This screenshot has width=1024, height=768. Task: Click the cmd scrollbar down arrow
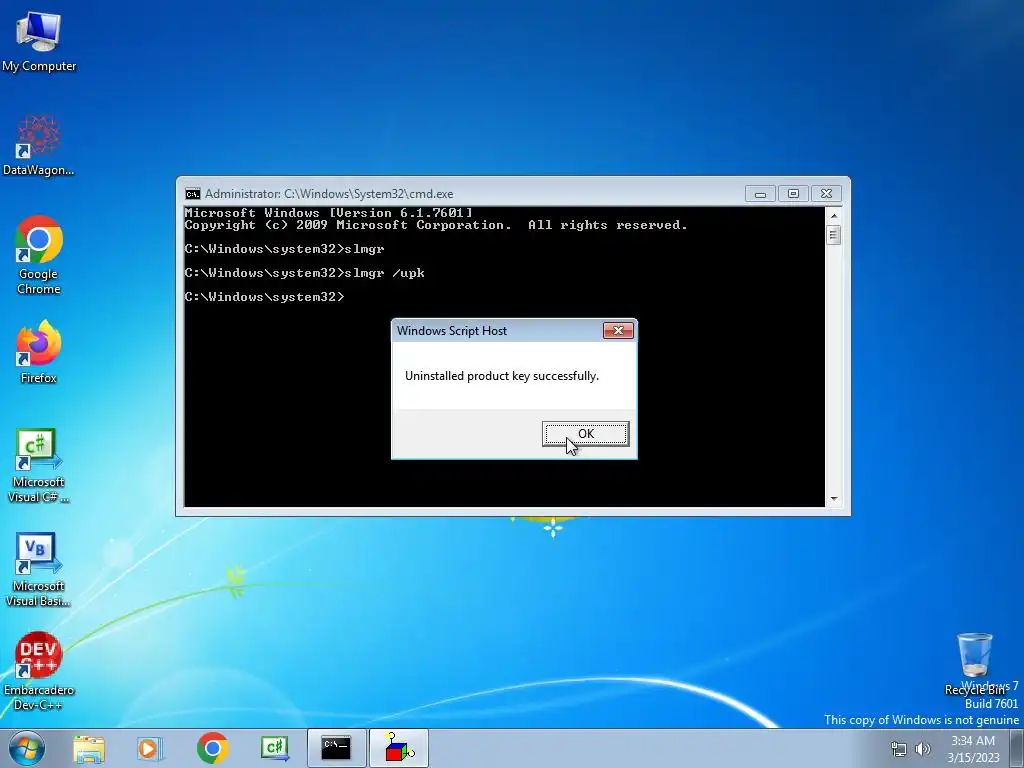coord(833,499)
